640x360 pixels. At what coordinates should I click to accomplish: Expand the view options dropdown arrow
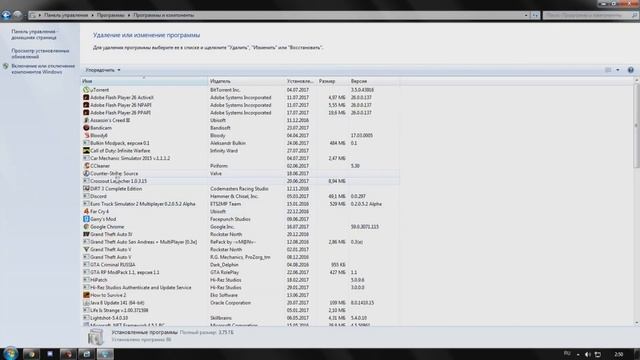pos(618,70)
